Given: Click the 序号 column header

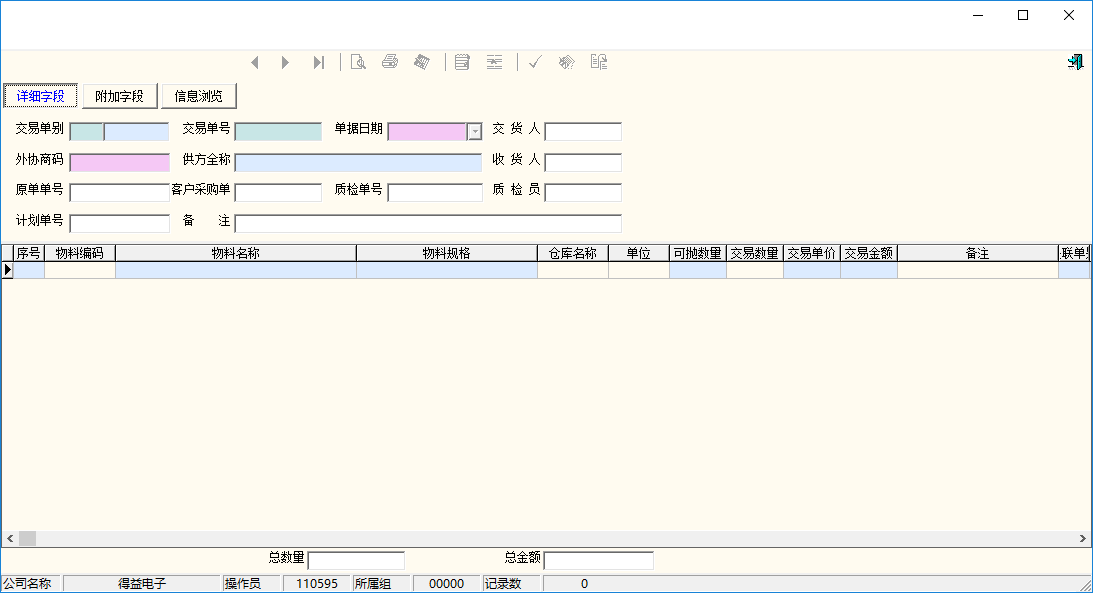Looking at the screenshot, I should click(29, 253).
